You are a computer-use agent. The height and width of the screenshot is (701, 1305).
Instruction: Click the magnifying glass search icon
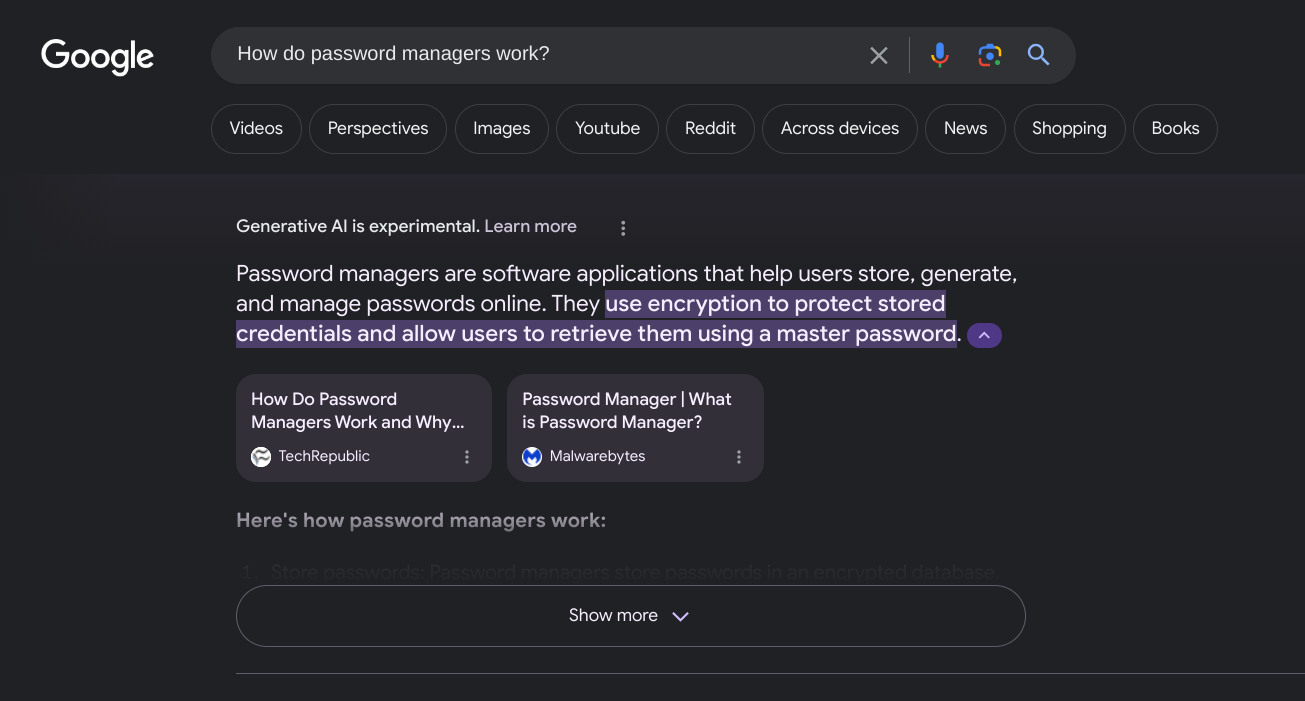click(1038, 55)
